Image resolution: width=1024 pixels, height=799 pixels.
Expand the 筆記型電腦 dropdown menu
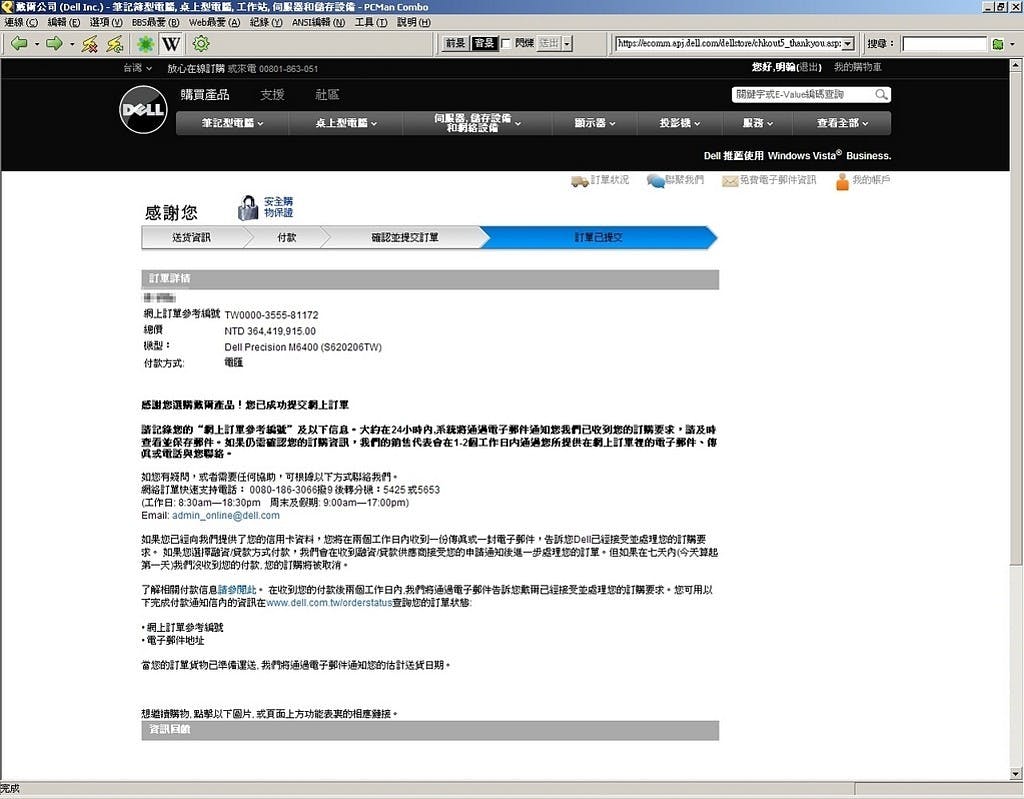pos(232,123)
